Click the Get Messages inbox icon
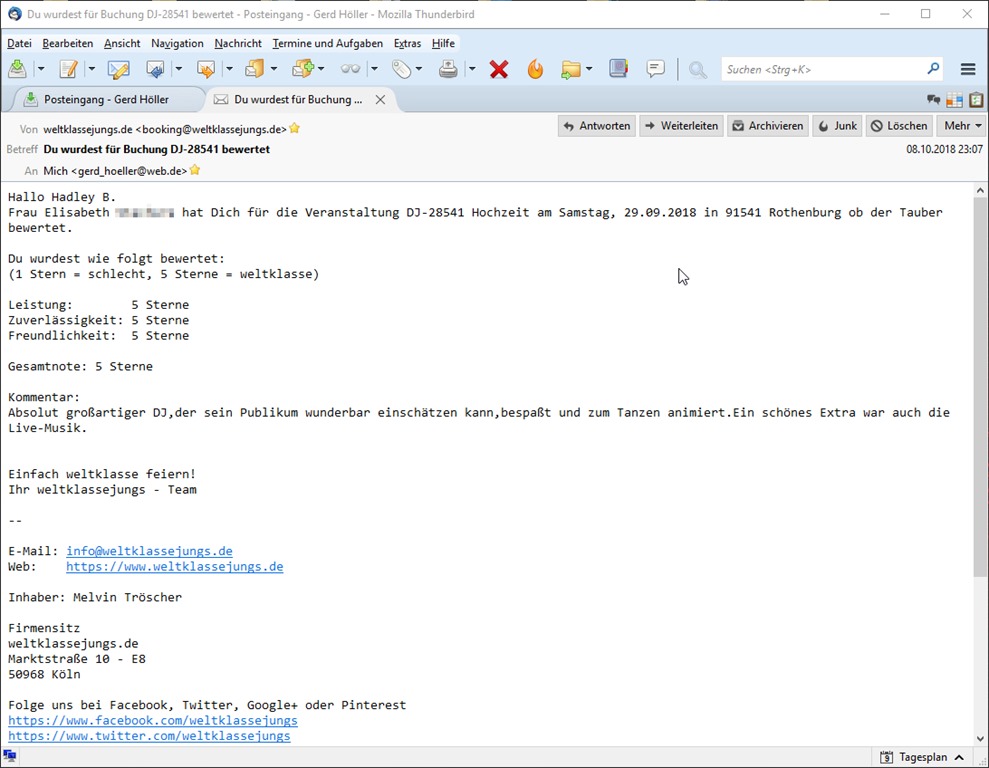 17,69
